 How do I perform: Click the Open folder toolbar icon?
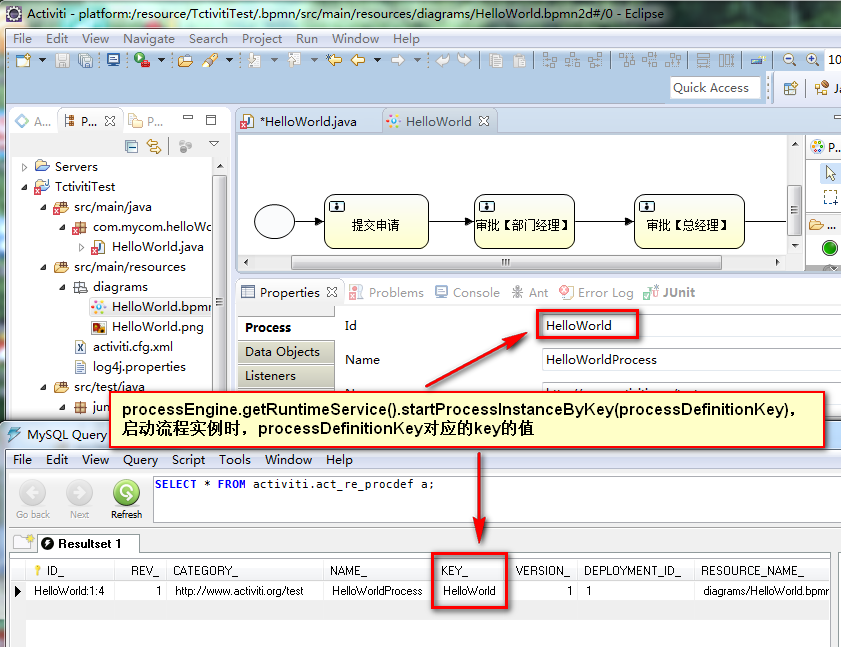185,61
